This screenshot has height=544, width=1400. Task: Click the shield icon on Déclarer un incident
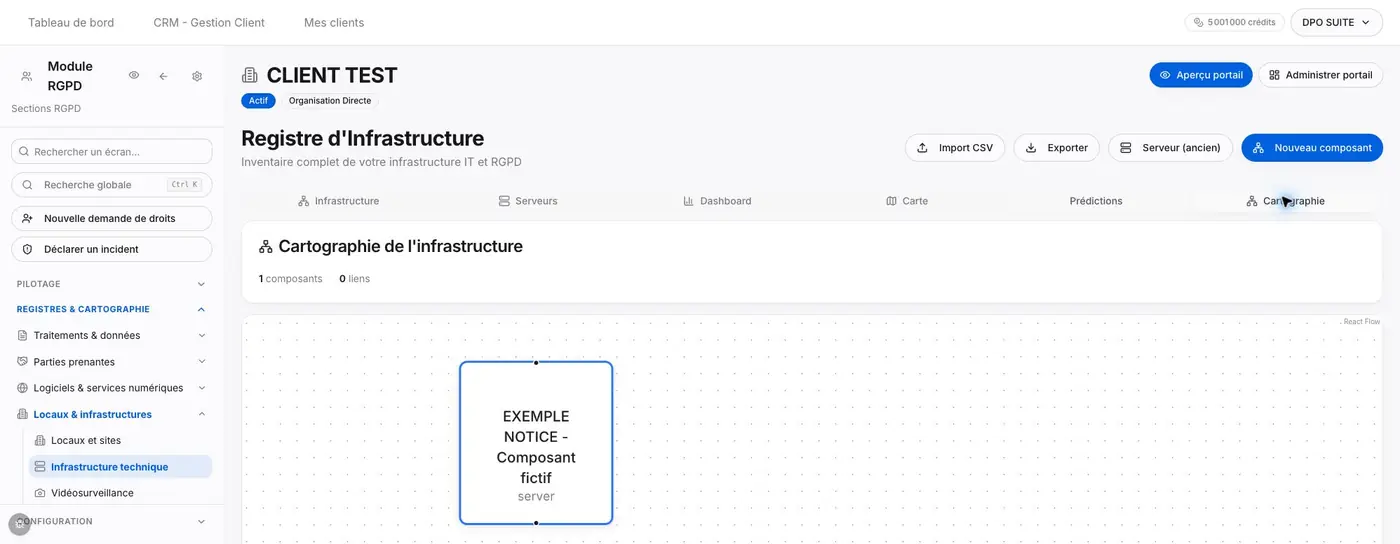(x=27, y=249)
